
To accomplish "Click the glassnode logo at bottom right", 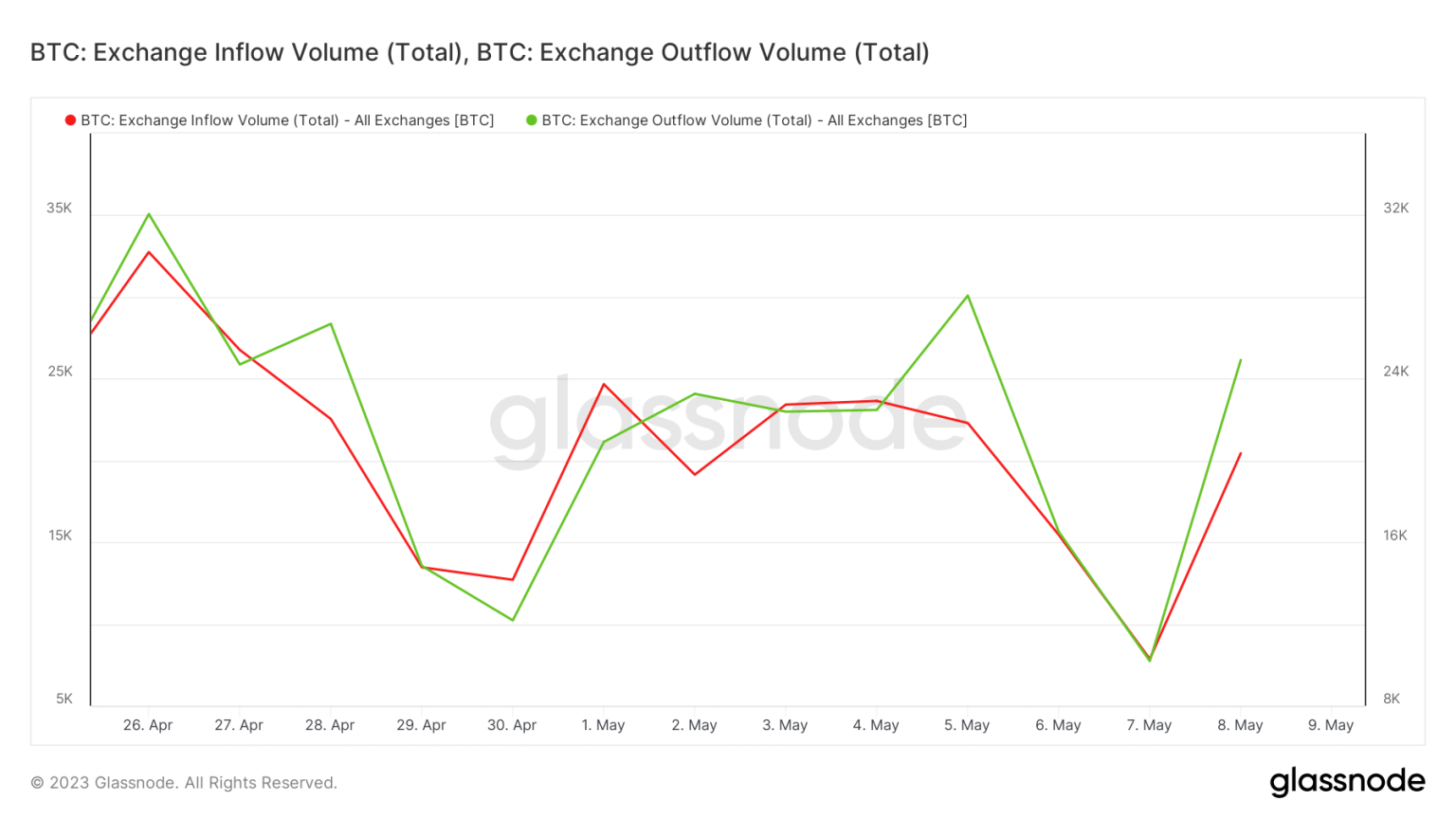I will click(1347, 782).
